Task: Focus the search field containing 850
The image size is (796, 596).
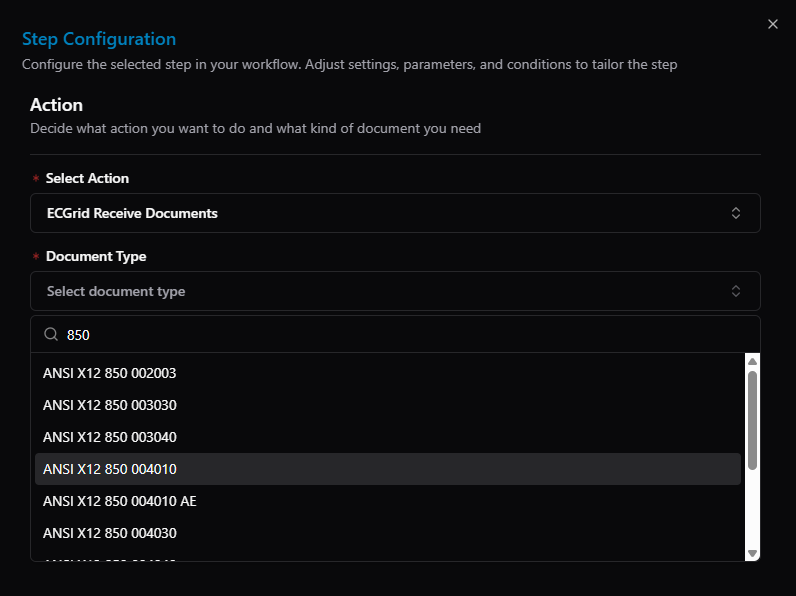Action: coord(406,335)
